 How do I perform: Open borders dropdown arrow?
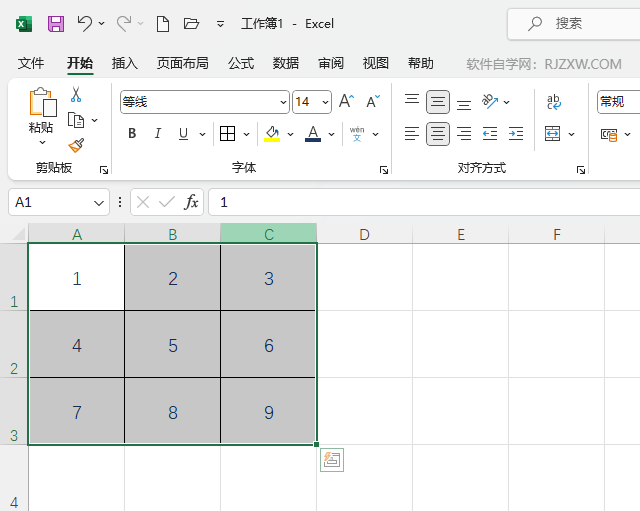(247, 134)
